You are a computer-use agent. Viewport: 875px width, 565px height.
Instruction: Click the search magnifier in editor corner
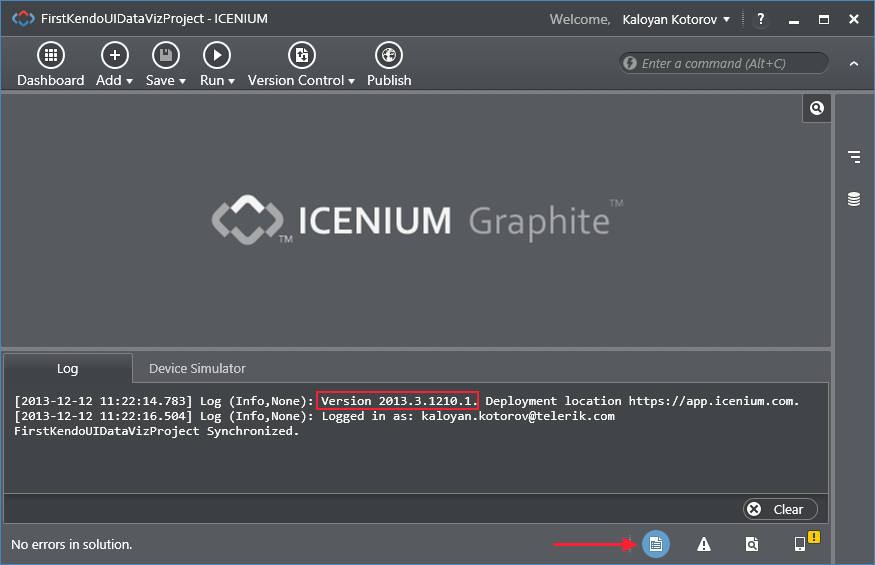tap(816, 108)
